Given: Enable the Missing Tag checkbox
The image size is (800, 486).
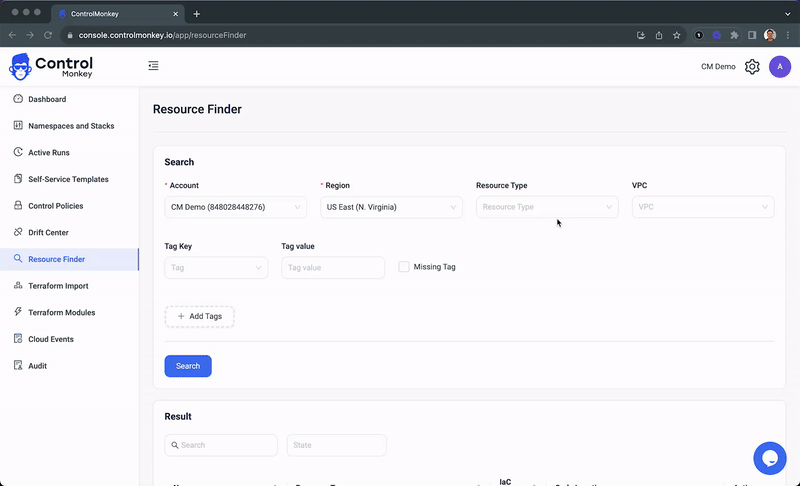Looking at the screenshot, I should coord(404,267).
